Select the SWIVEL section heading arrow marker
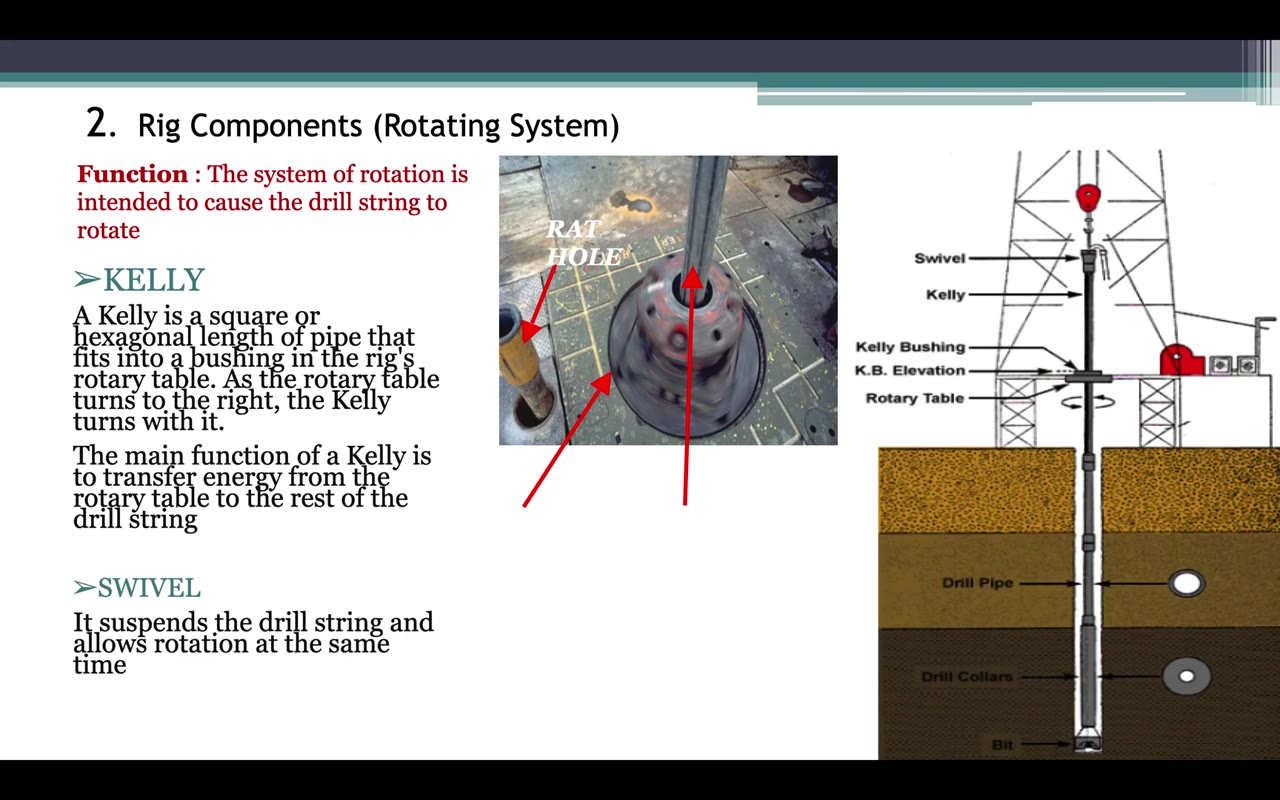This screenshot has height=800, width=1280. tap(84, 588)
